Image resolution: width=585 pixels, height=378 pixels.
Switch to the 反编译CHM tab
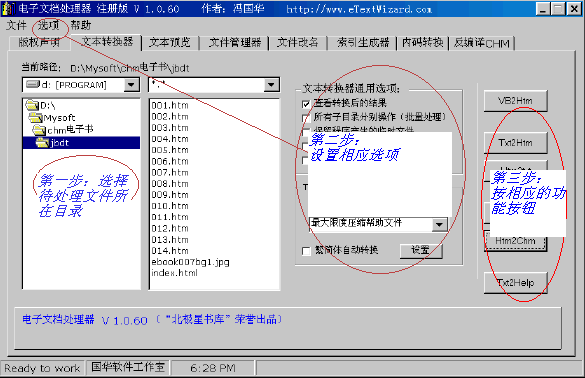click(x=482, y=43)
